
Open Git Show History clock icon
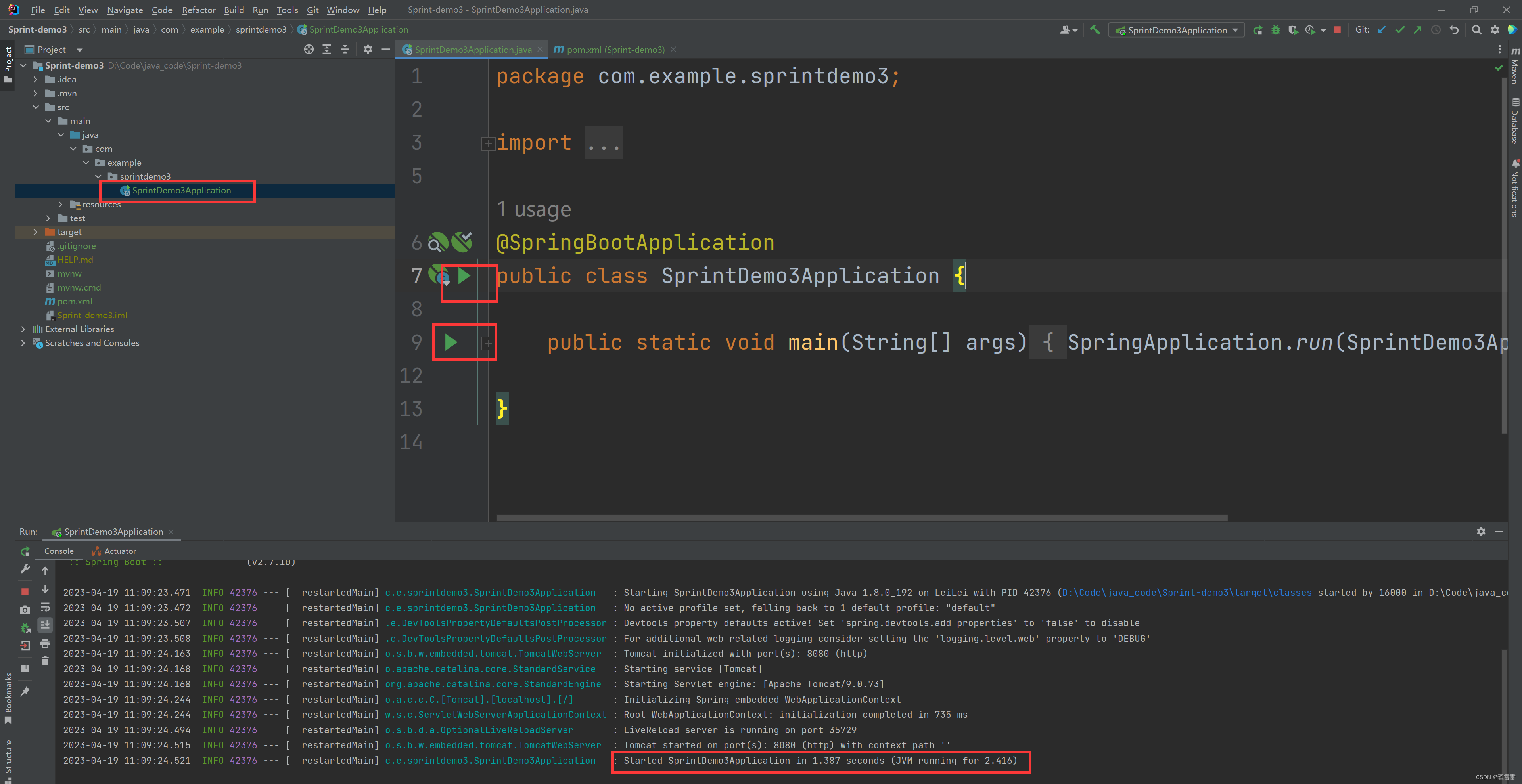(1436, 29)
